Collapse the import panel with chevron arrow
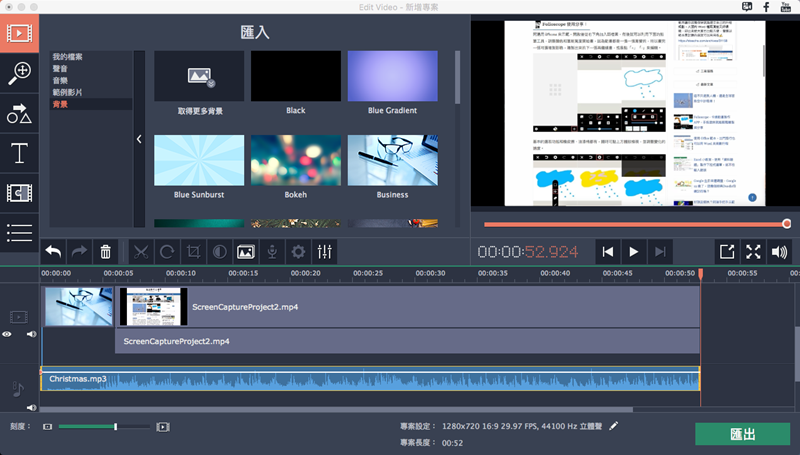800x455 pixels. point(139,139)
